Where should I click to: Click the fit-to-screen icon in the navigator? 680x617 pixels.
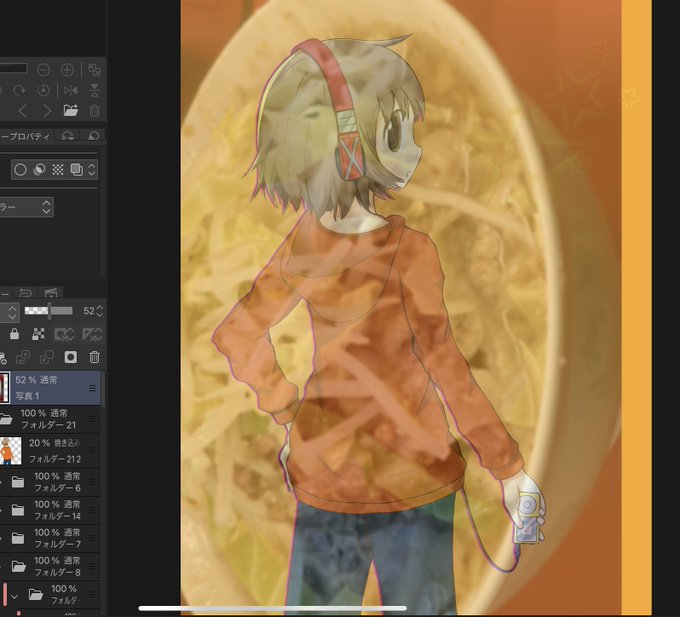pos(94,69)
